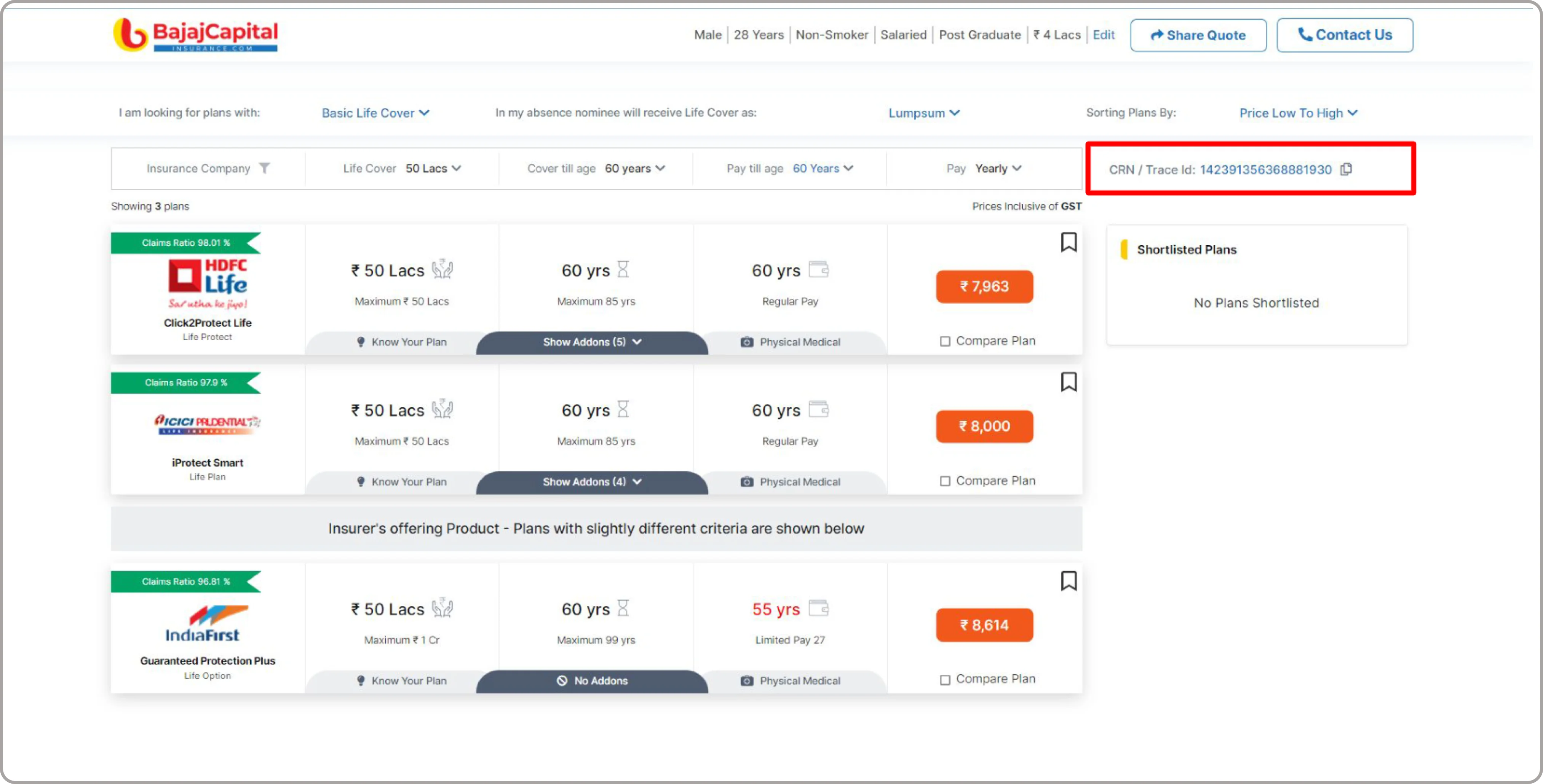This screenshot has width=1543, height=784.
Task: Open Know Your Plan for HDFC Click2Protect
Action: [401, 342]
